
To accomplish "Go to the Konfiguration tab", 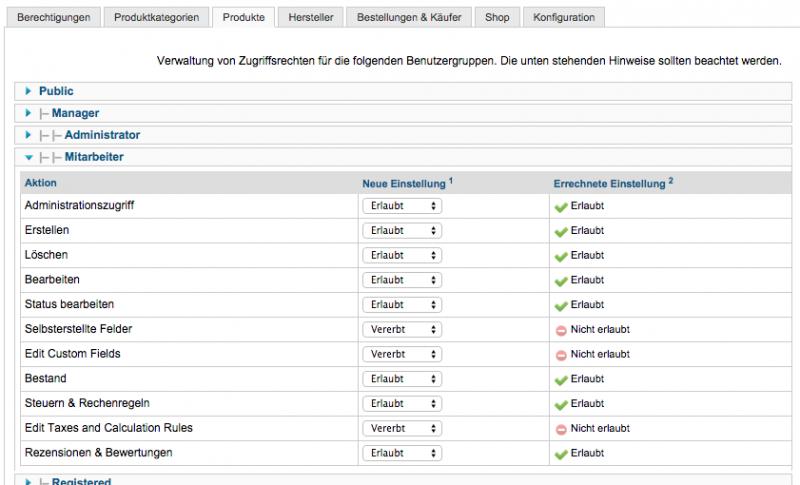I will tap(563, 17).
